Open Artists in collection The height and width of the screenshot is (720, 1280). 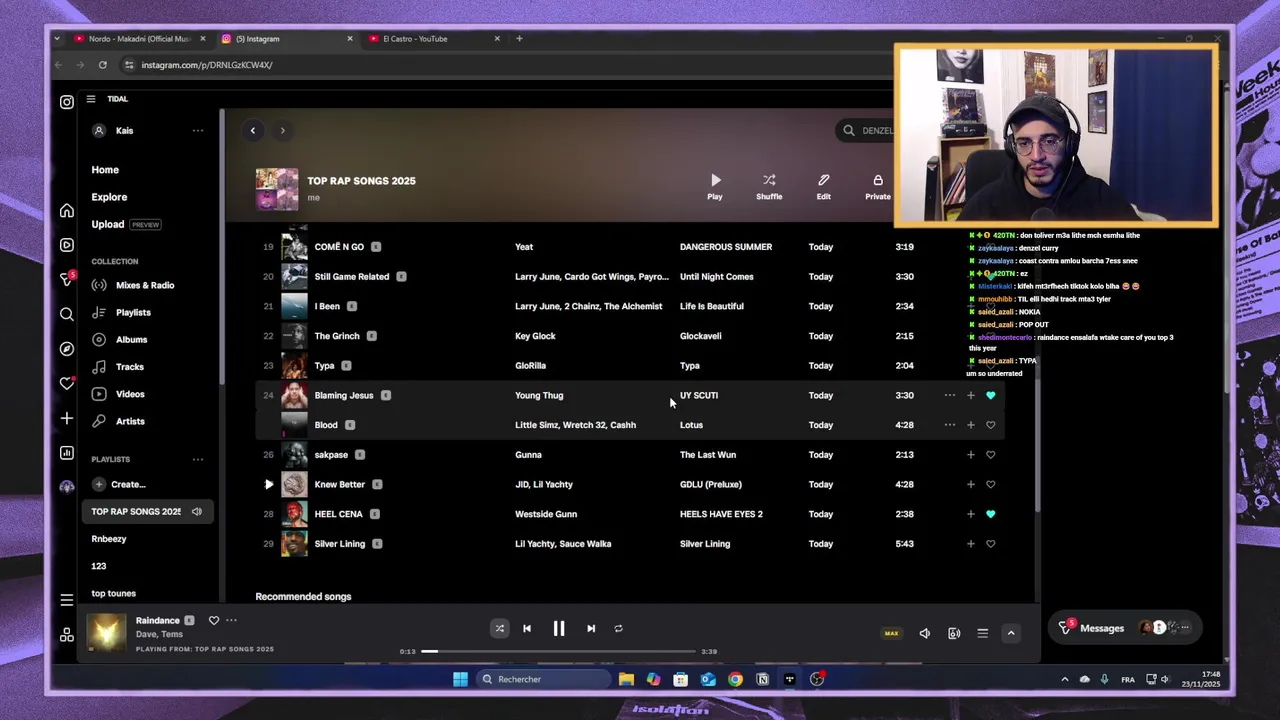tap(130, 421)
